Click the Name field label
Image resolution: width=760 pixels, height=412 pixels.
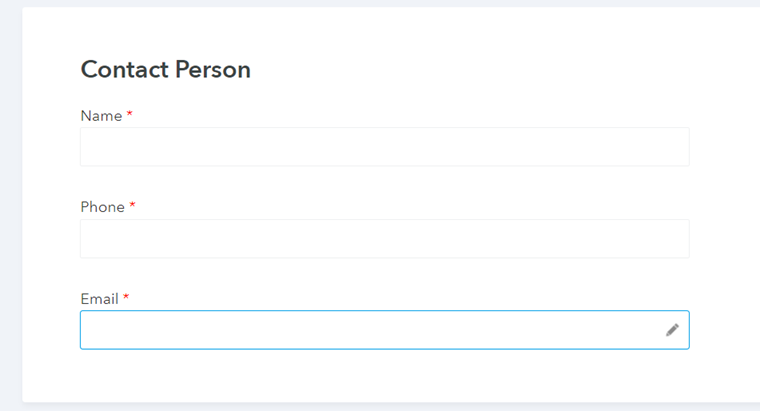click(101, 116)
